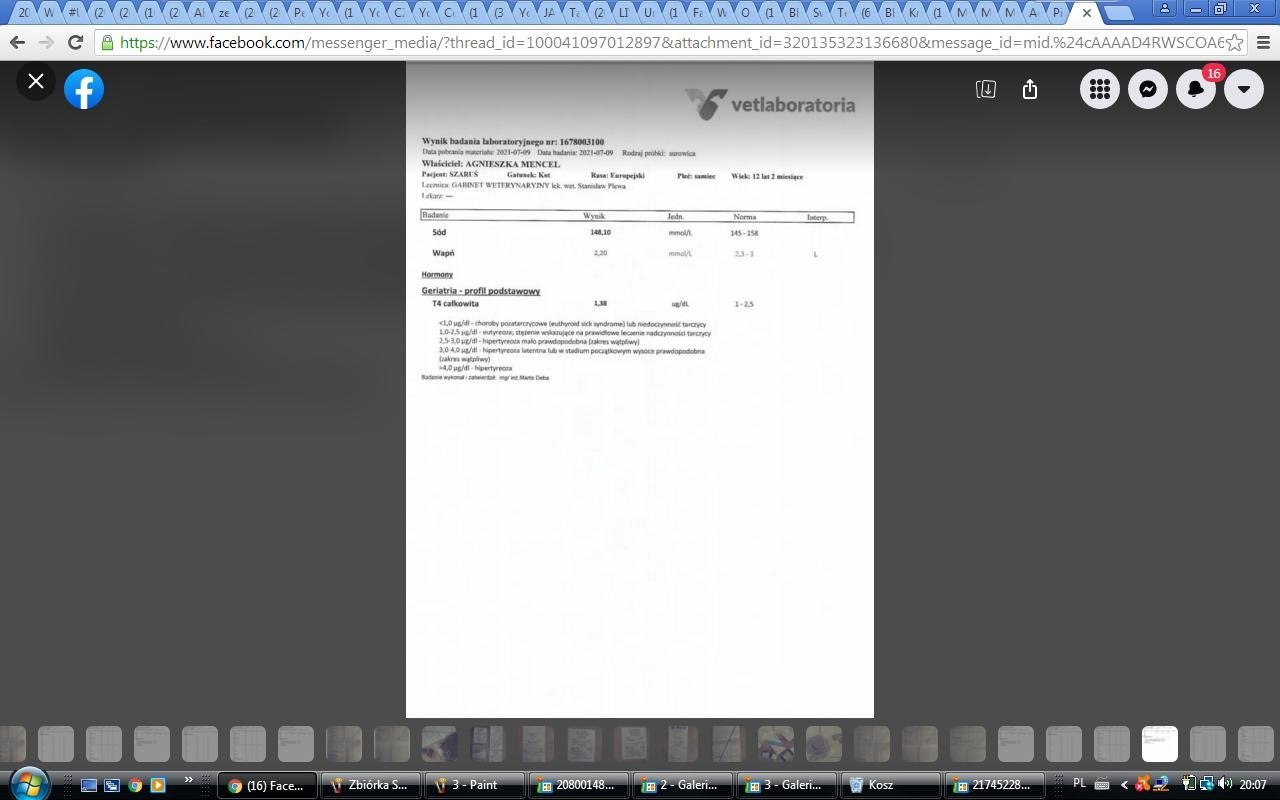Reload the page
1280x800 pixels.
75,43
